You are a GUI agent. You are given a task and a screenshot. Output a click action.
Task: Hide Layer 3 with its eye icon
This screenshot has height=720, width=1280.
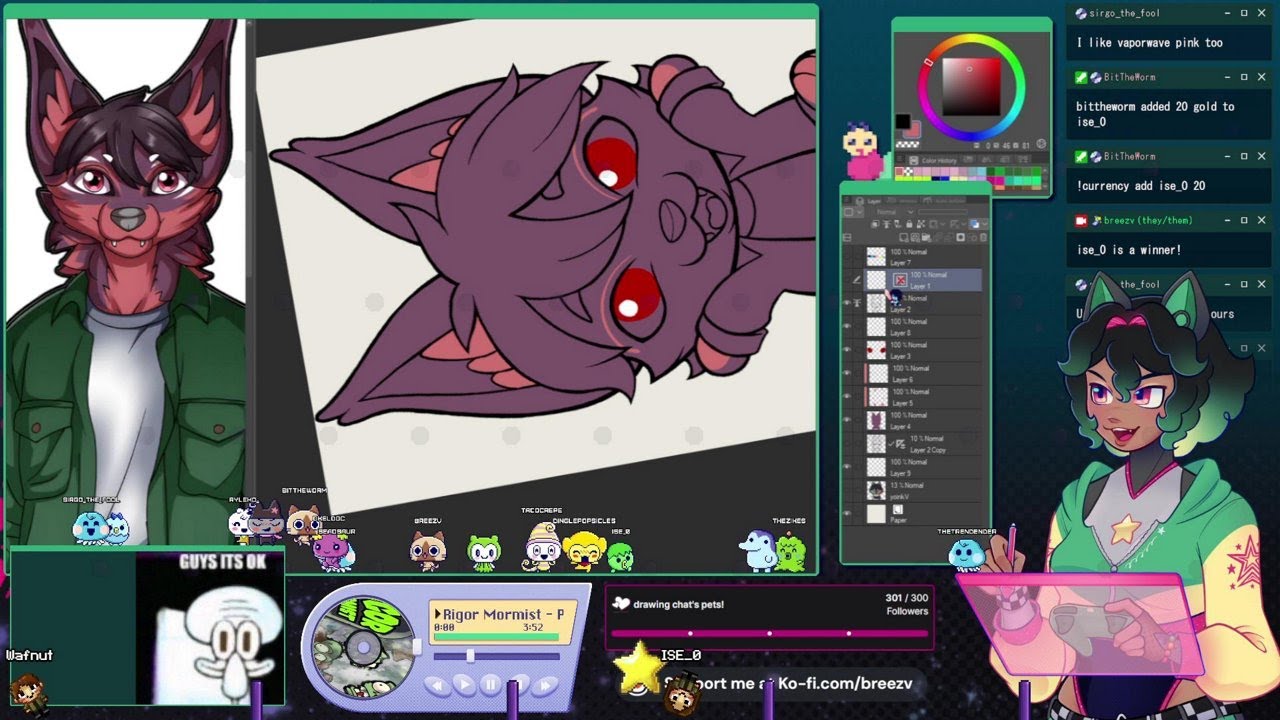tap(847, 350)
